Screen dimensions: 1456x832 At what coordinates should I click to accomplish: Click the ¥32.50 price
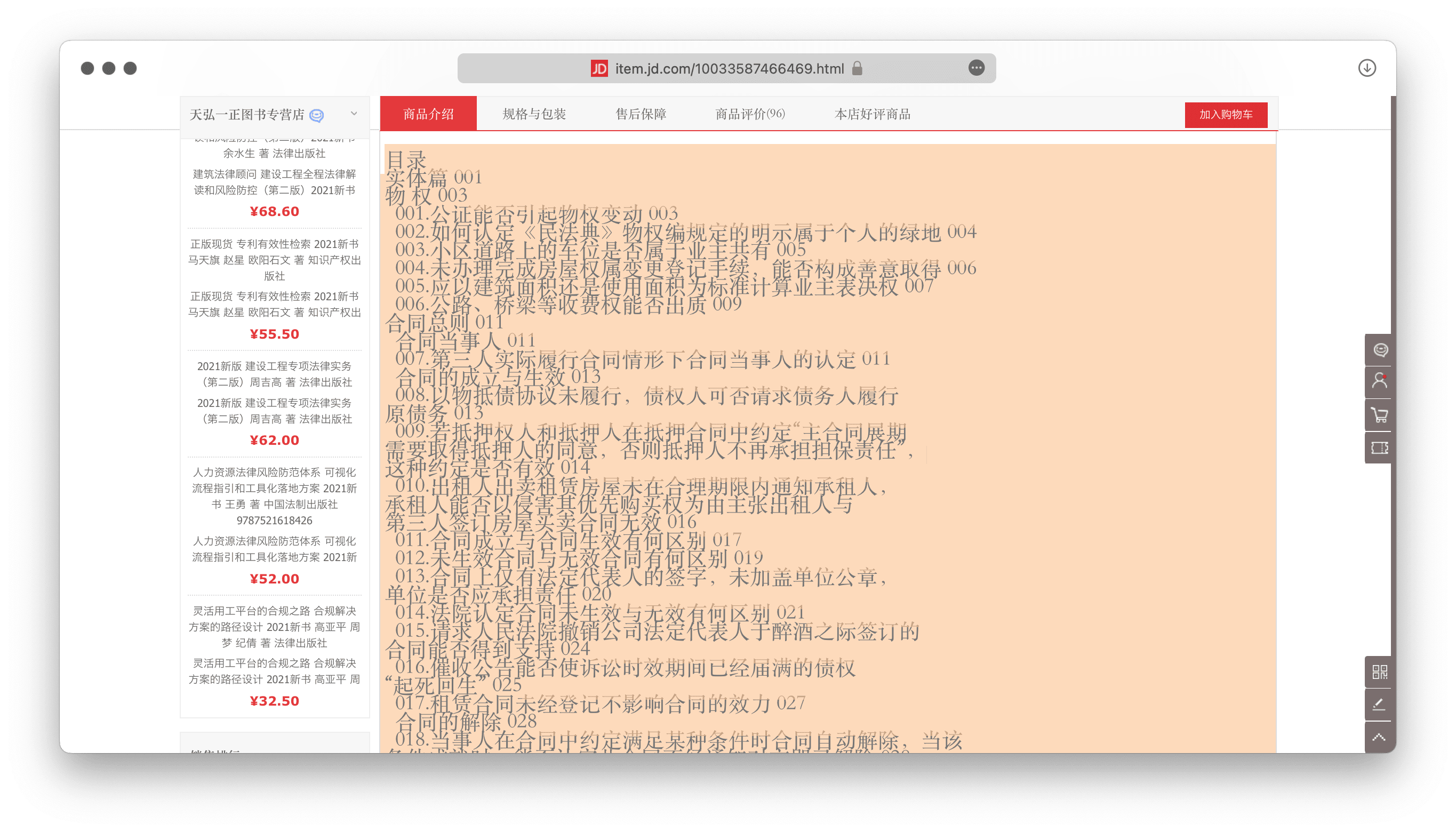(274, 701)
